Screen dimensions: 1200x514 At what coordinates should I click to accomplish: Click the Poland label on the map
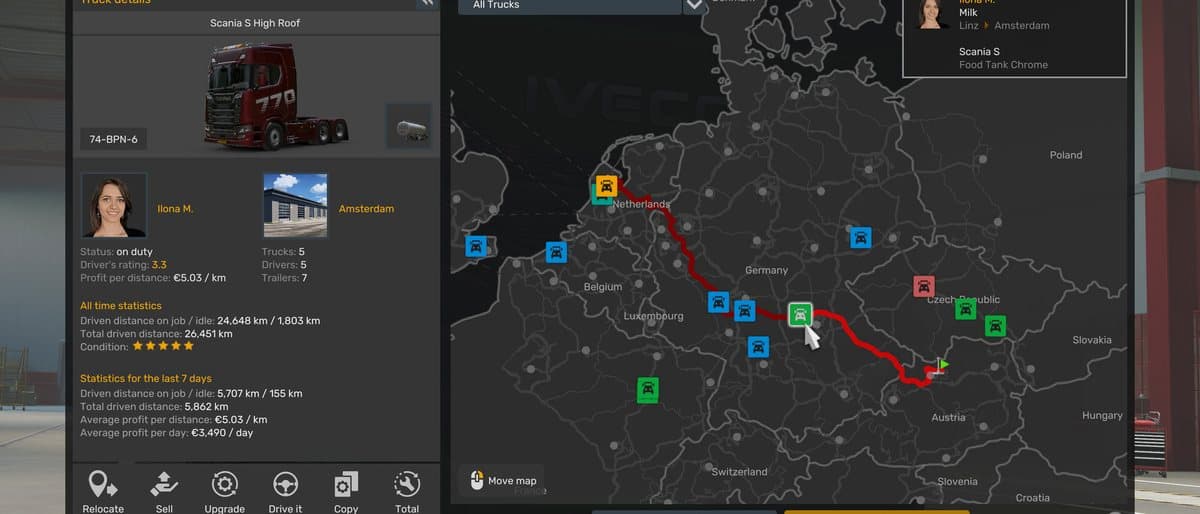(1066, 155)
